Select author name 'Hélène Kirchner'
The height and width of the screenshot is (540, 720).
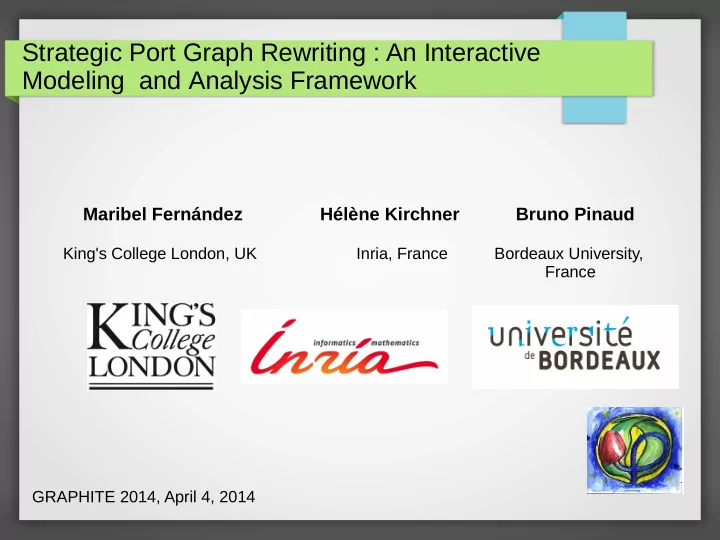pyautogui.click(x=389, y=214)
